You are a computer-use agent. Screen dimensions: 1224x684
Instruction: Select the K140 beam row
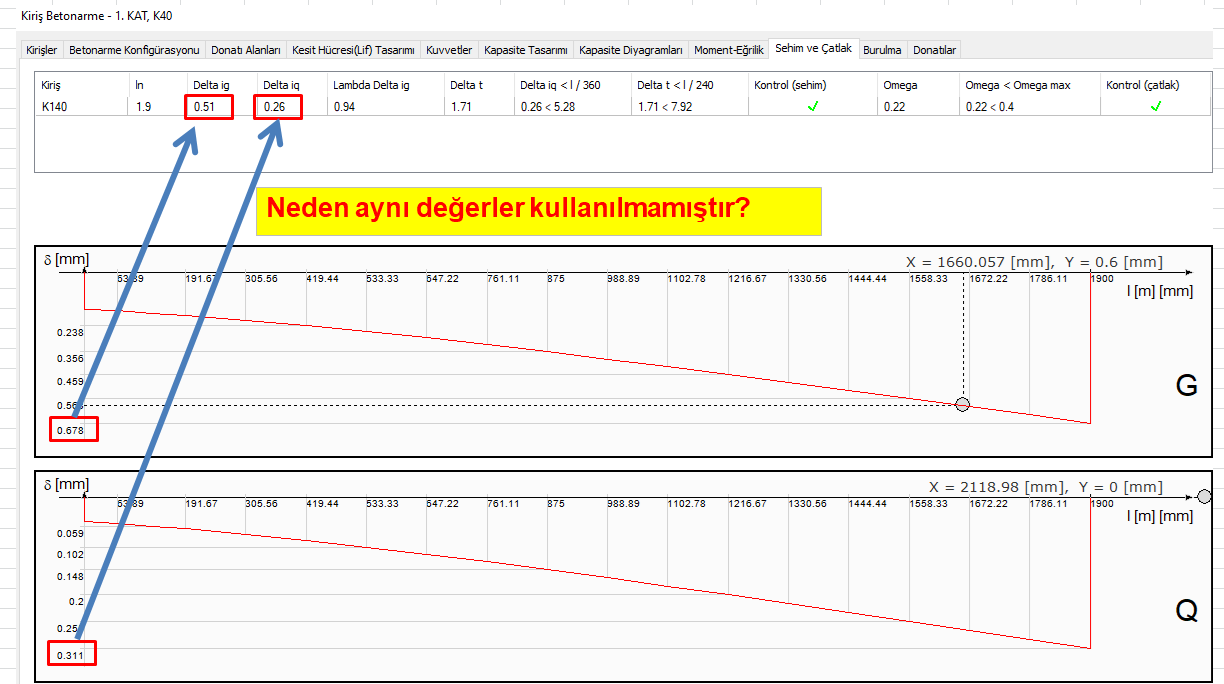55,107
